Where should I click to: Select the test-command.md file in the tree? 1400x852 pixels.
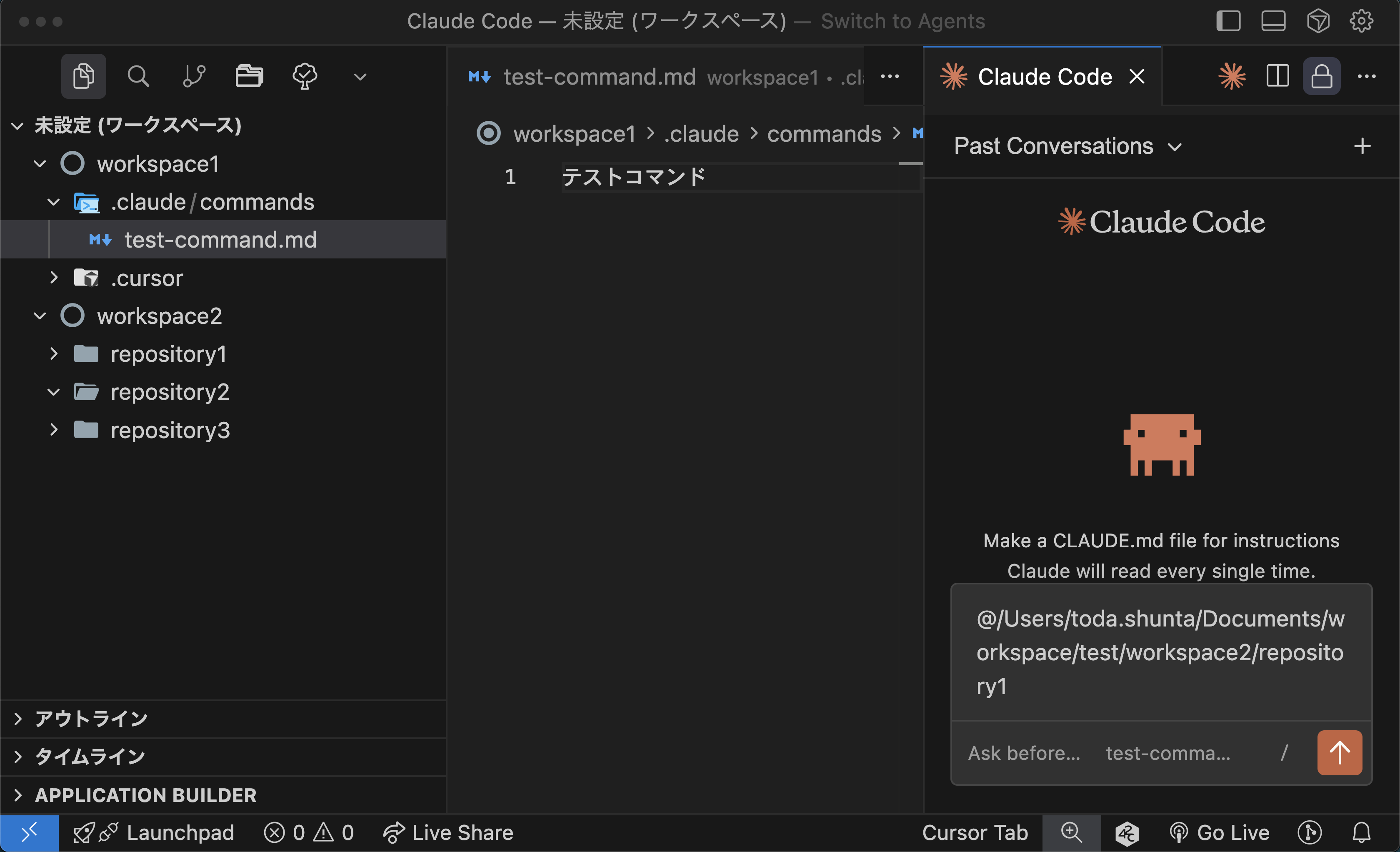point(220,239)
